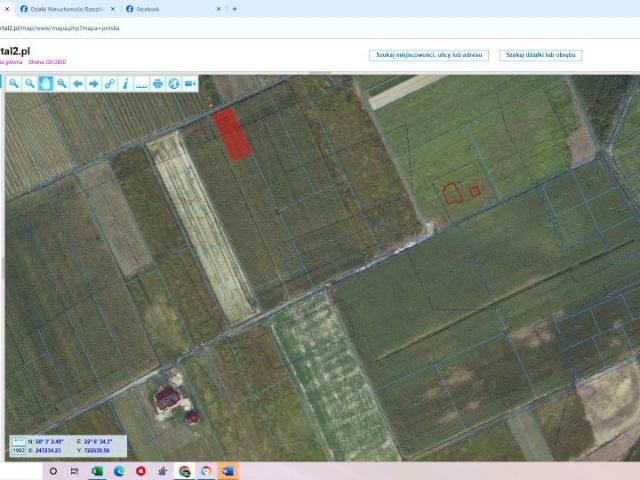The image size is (640, 480).
Task: Open the dark blue splat app in taskbar
Action: click(162, 471)
